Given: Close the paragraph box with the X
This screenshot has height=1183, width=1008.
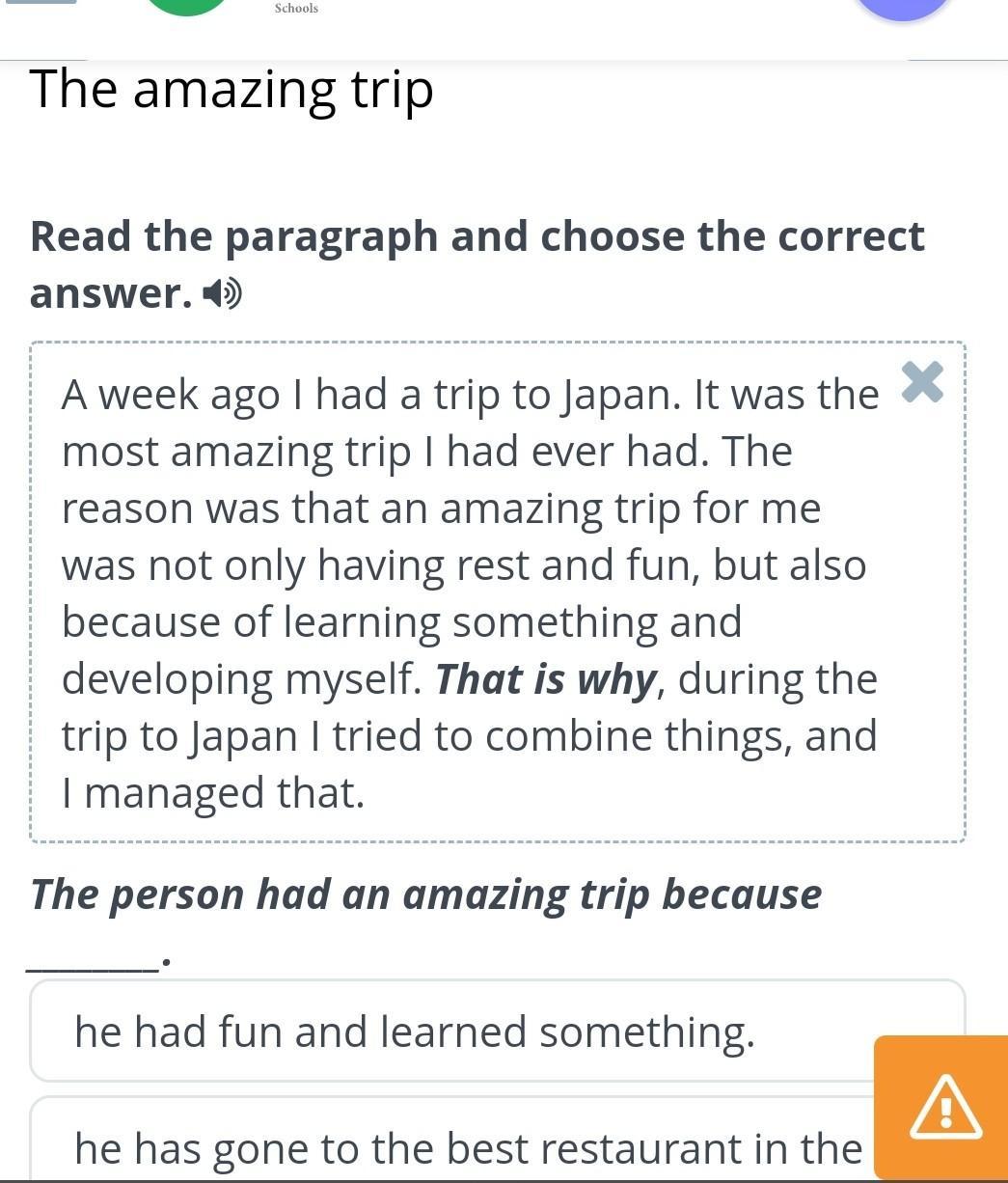Looking at the screenshot, I should pos(922,382).
